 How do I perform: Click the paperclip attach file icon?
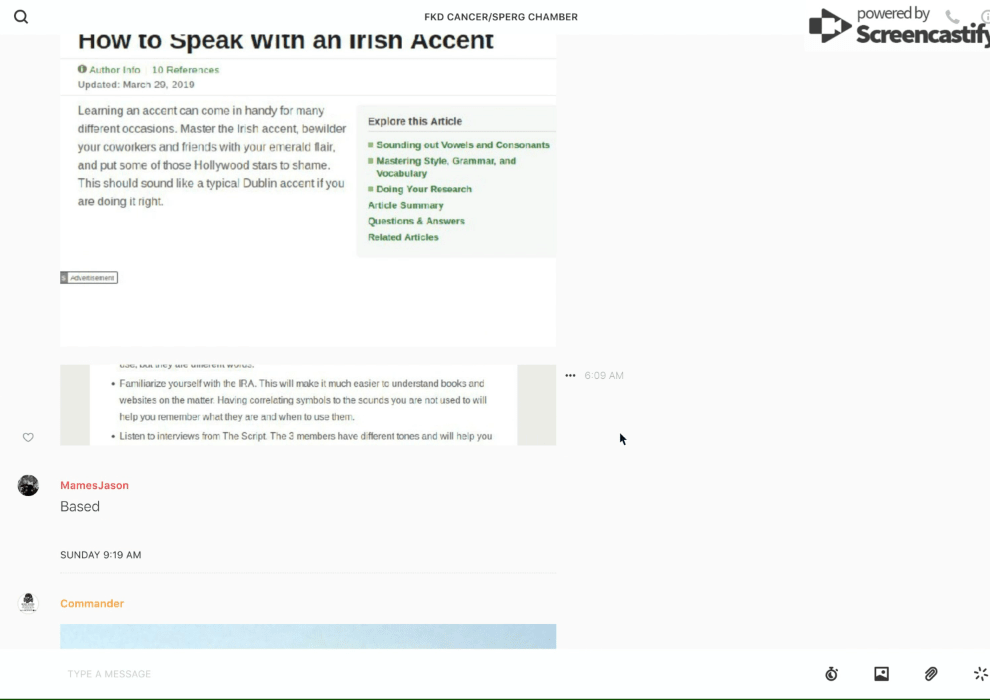click(931, 674)
